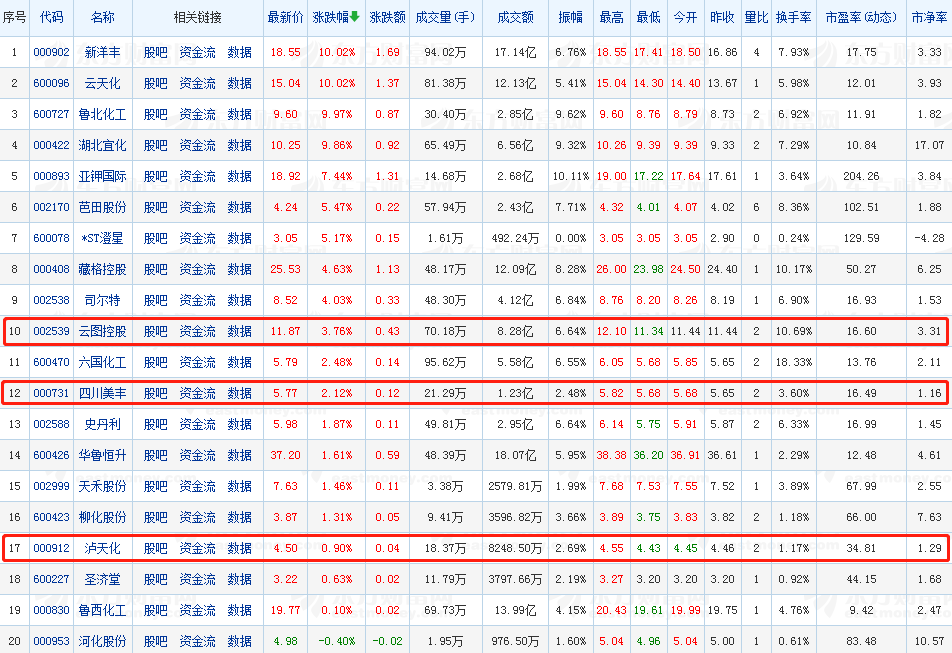
Task: Open 股吧 link for 新洋丰
Action: (155, 52)
